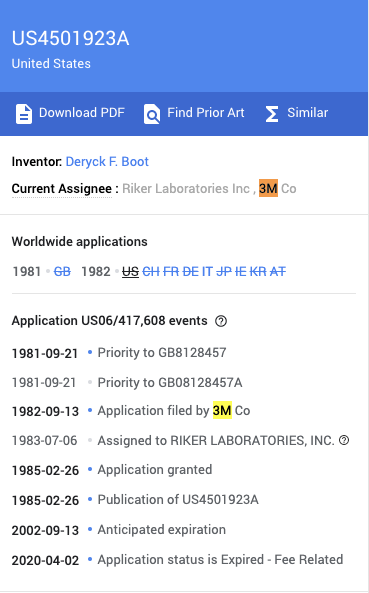Open the KR worldwide application
The width and height of the screenshot is (369, 593).
(x=258, y=272)
